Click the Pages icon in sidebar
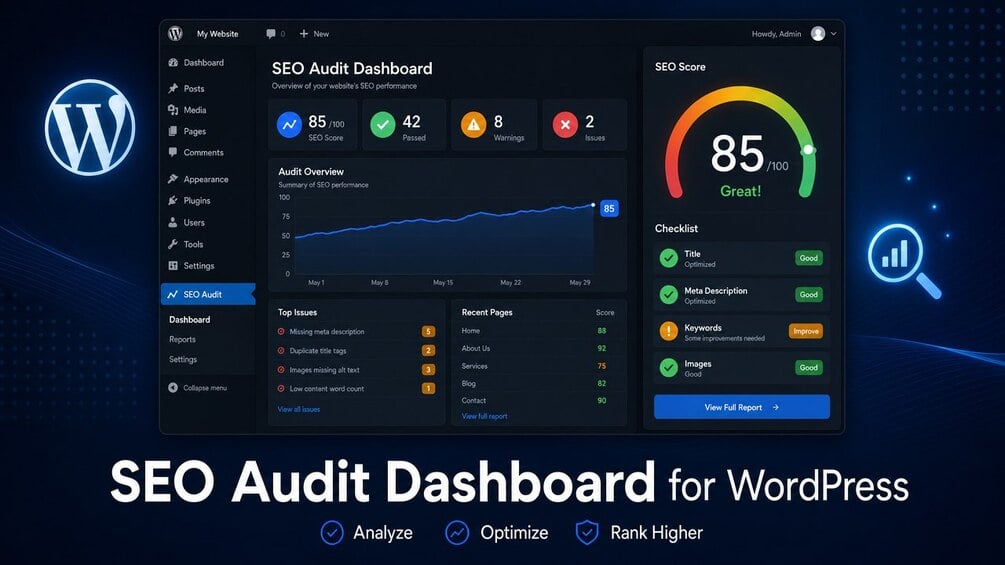Image resolution: width=1005 pixels, height=565 pixels. point(173,131)
